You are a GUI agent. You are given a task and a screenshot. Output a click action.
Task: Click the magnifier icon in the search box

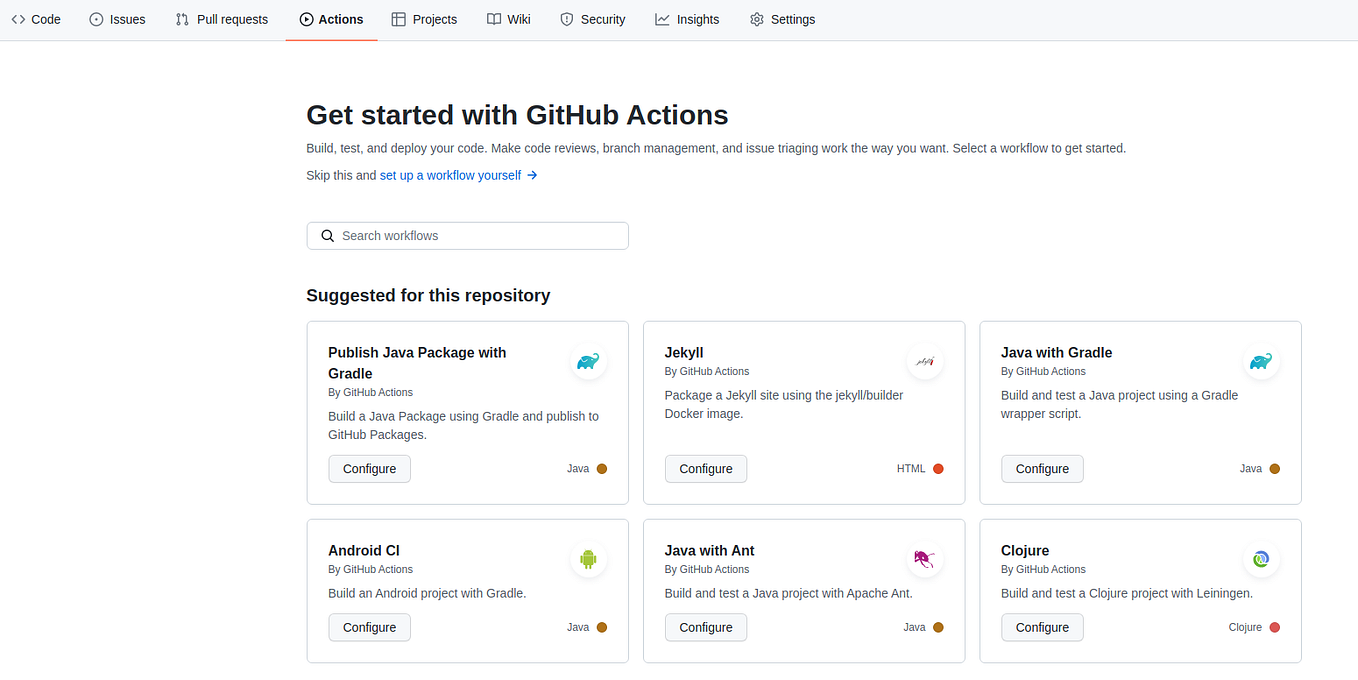point(327,235)
